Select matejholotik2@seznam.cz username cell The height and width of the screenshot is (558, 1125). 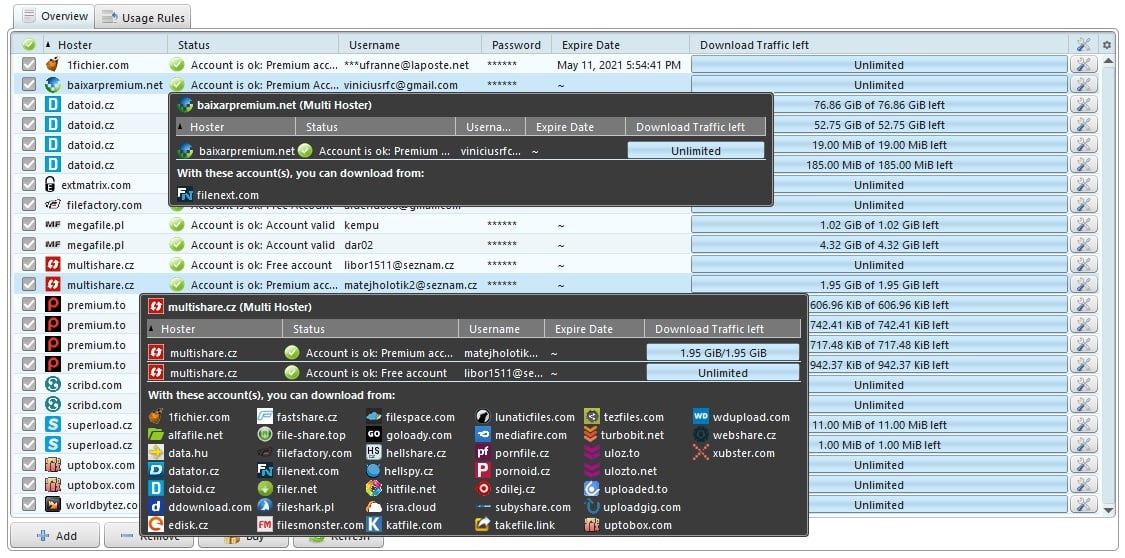click(410, 285)
